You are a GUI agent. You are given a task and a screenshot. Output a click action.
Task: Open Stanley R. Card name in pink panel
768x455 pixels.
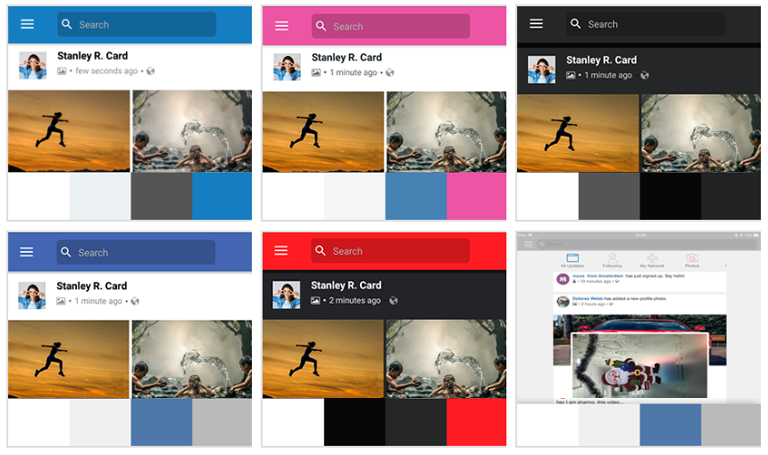(347, 57)
